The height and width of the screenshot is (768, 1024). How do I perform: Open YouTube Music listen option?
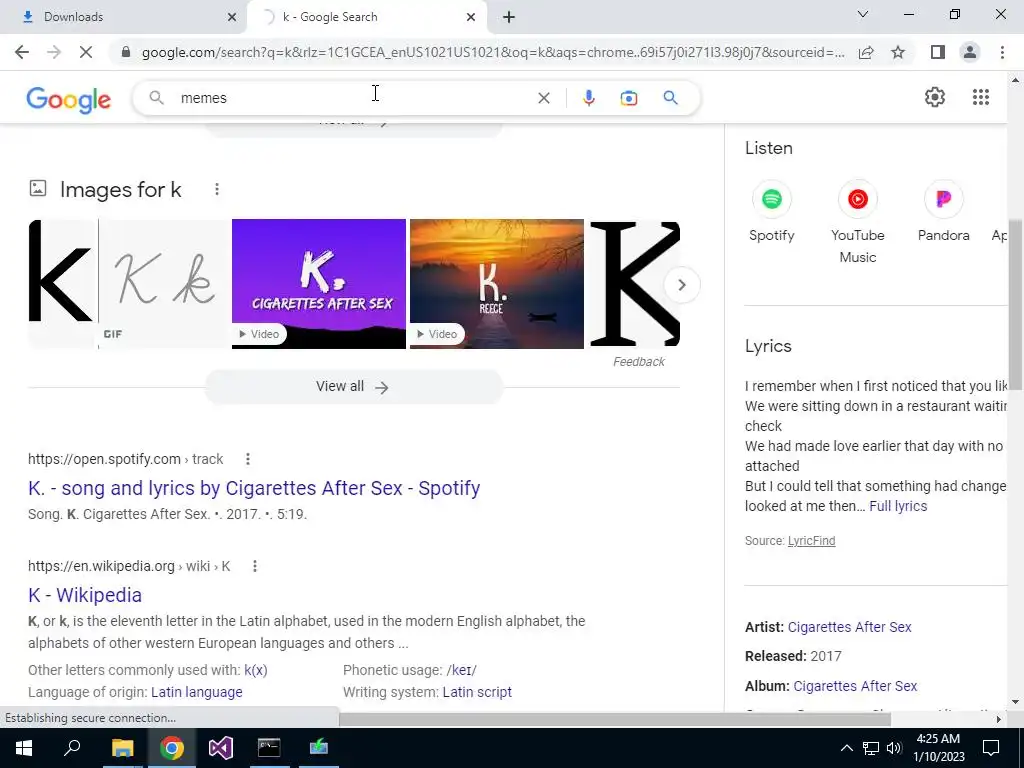(x=857, y=223)
